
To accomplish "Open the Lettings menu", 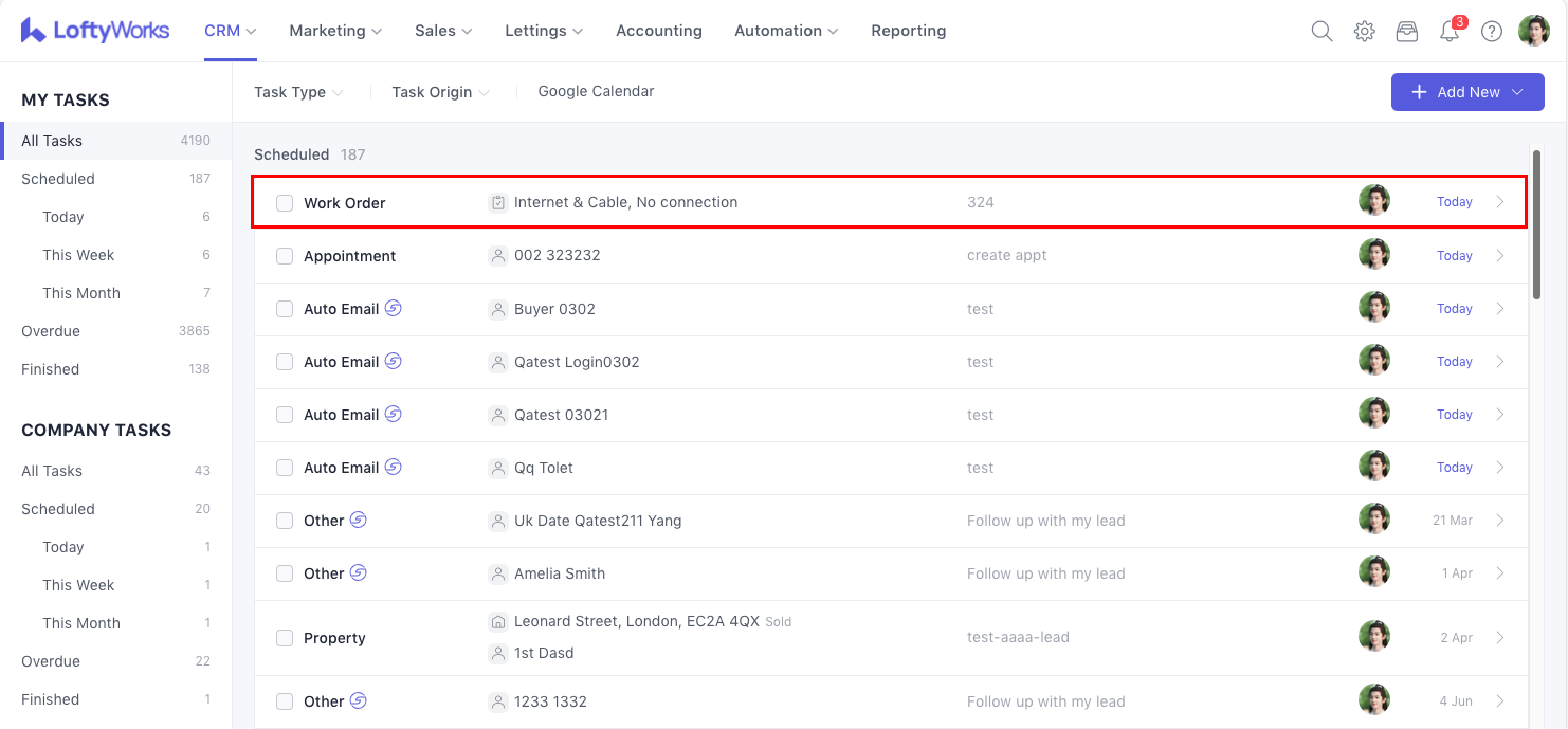I will 543,31.
